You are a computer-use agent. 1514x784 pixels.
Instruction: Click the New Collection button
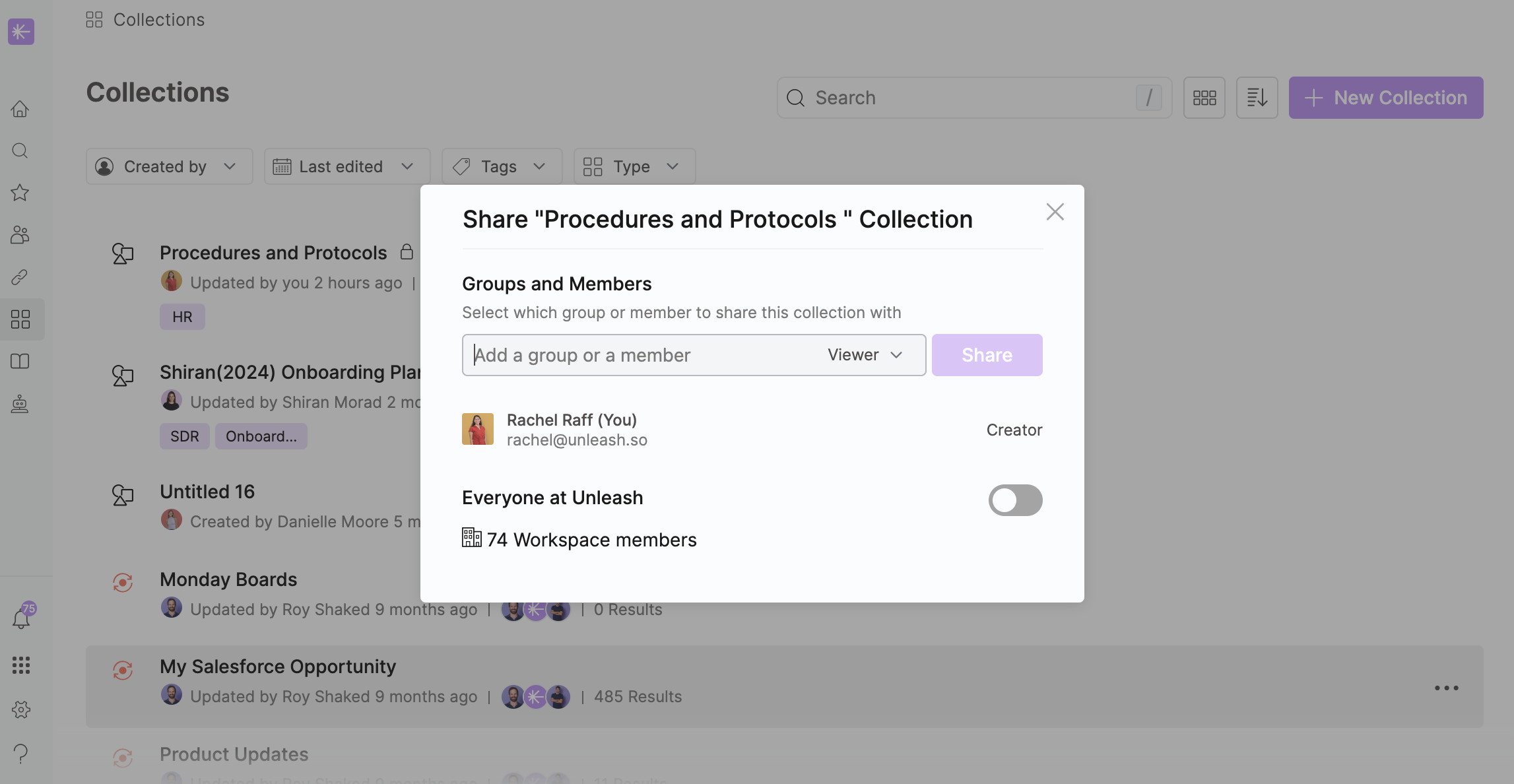[x=1386, y=98]
